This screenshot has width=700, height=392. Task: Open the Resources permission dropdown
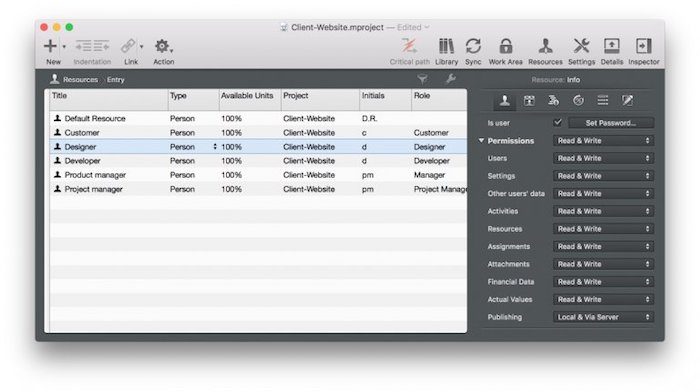pyautogui.click(x=603, y=229)
